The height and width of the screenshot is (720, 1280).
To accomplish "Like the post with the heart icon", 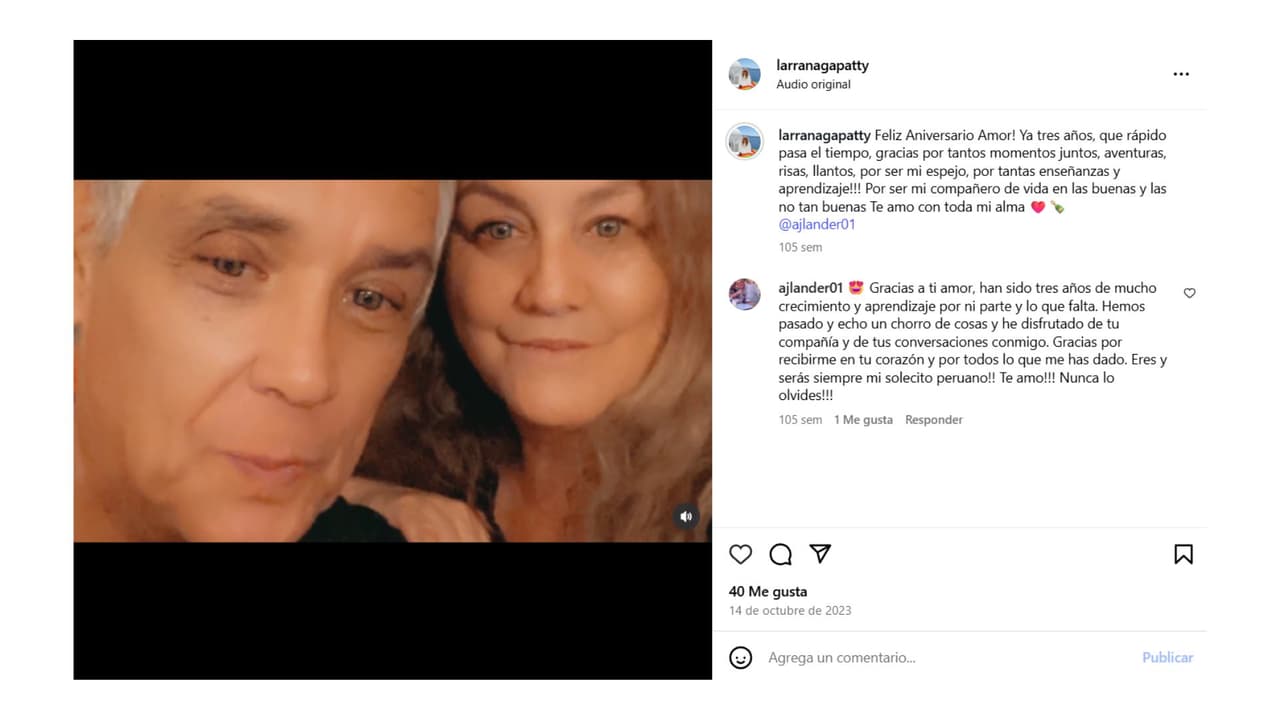I will (x=740, y=554).
